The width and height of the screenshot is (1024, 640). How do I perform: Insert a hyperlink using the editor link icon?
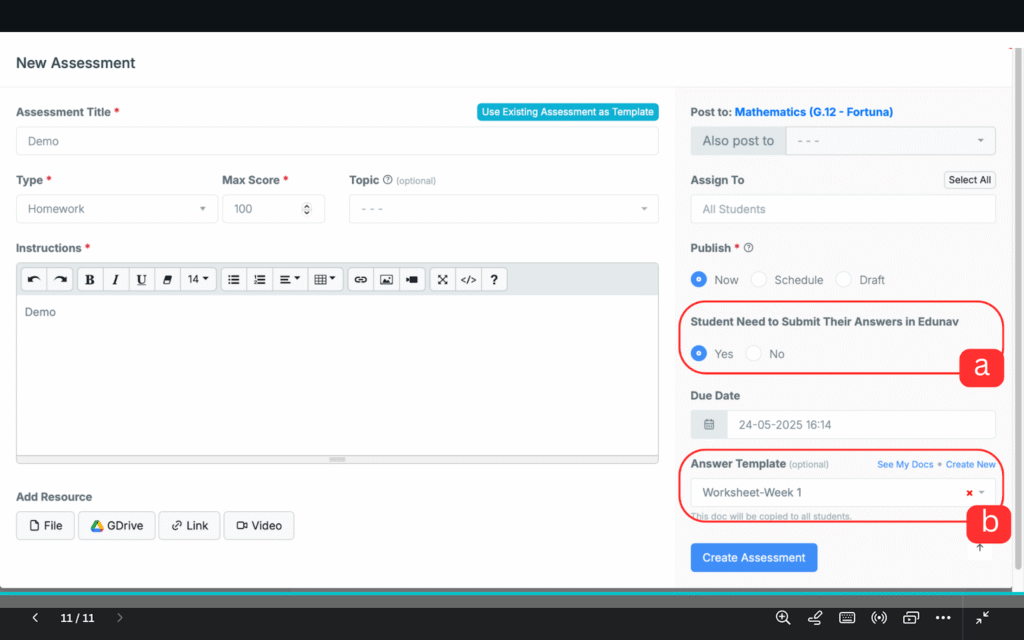(x=361, y=280)
